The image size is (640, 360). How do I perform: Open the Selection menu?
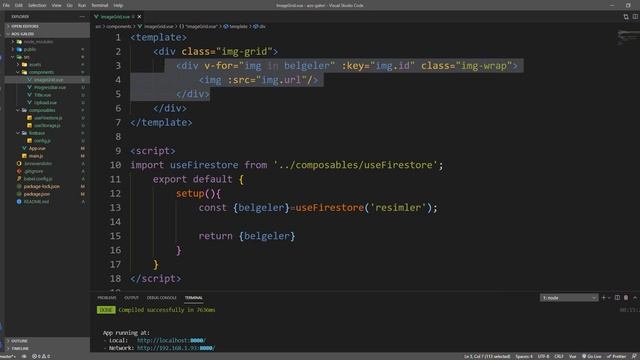click(37, 5)
